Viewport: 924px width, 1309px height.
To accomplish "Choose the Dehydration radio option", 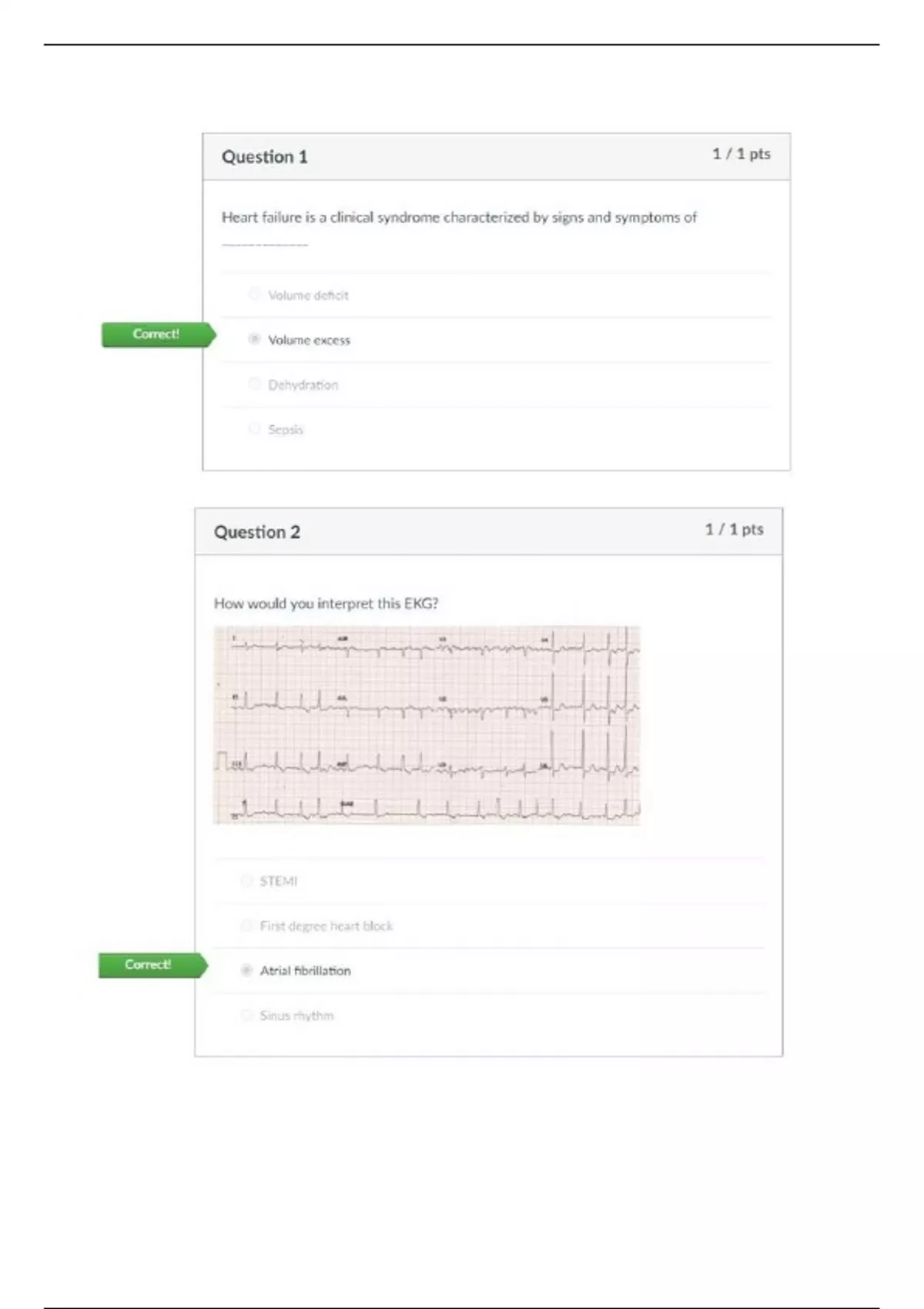I will (x=254, y=383).
